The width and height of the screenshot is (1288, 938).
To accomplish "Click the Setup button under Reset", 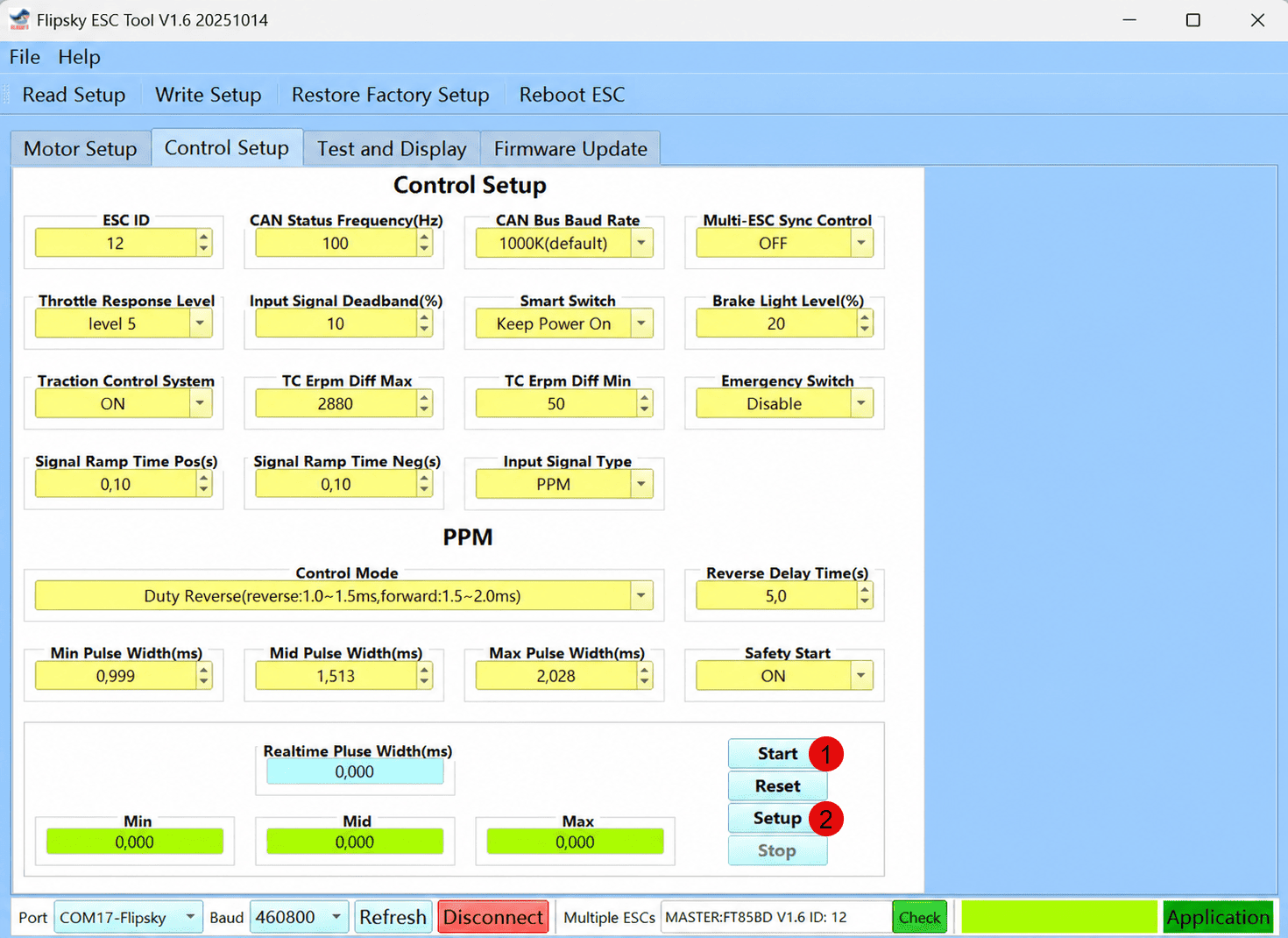I will pos(777,819).
